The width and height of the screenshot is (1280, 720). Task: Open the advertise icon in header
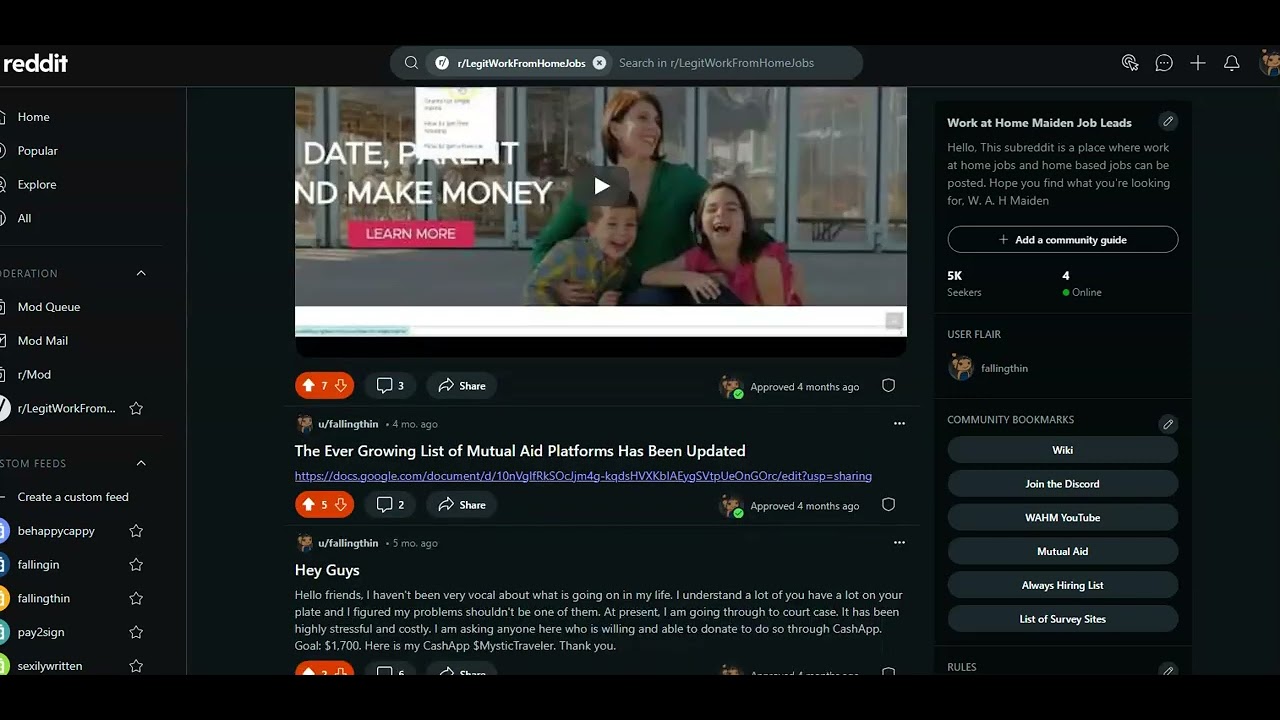[1130, 63]
